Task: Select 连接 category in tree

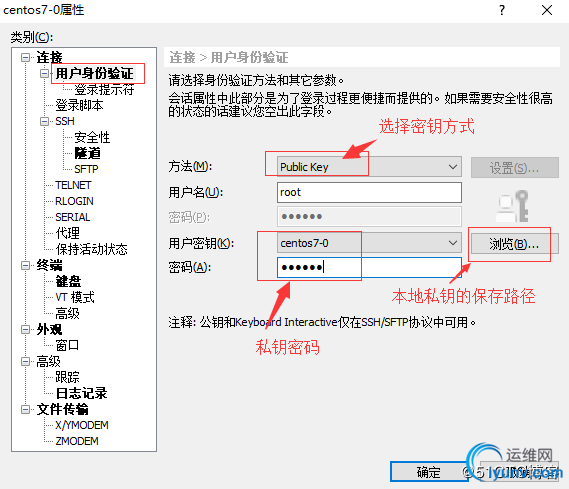Action: pos(49,58)
